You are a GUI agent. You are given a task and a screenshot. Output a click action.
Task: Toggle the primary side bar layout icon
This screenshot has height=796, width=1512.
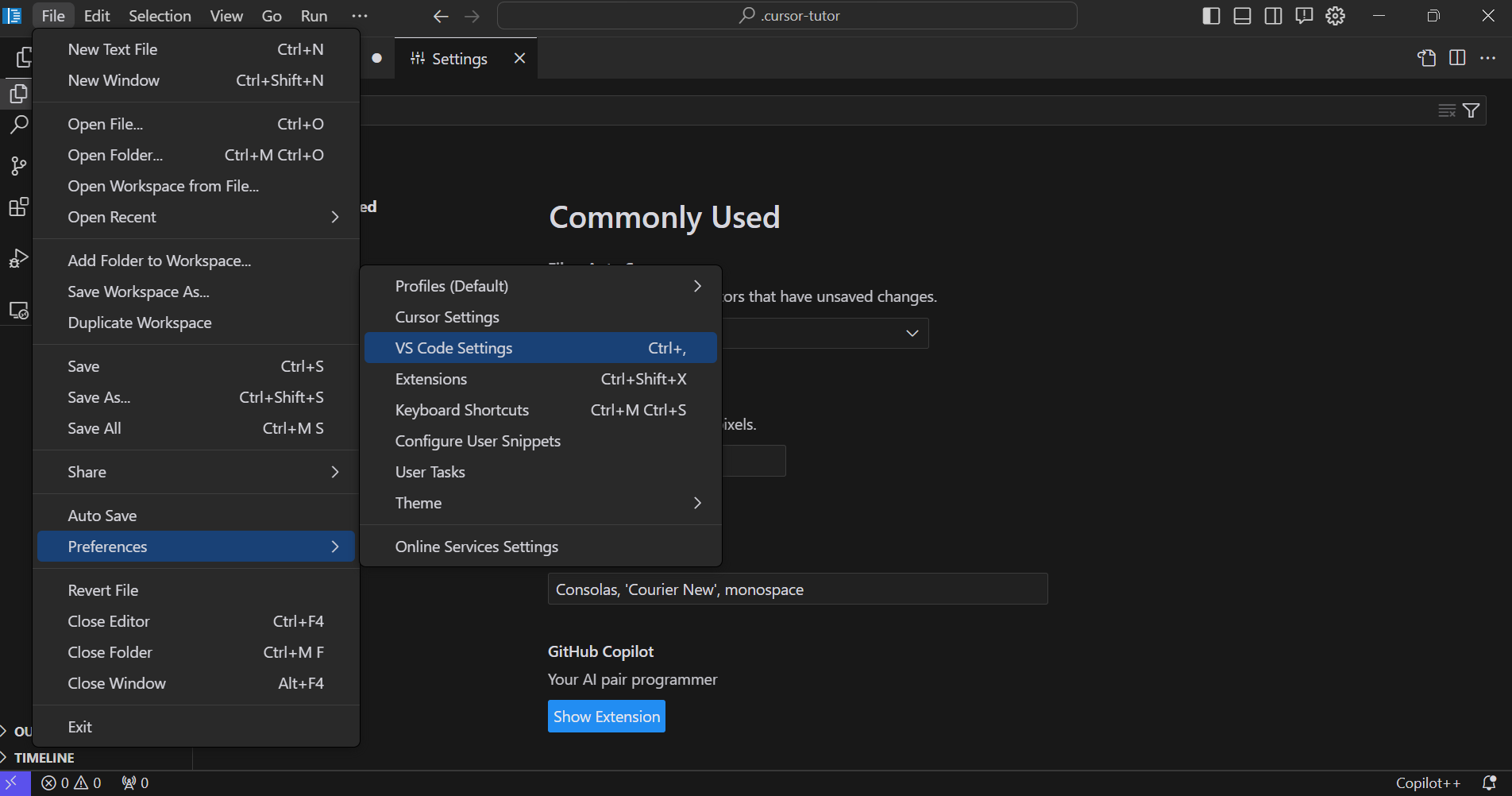coord(1211,16)
